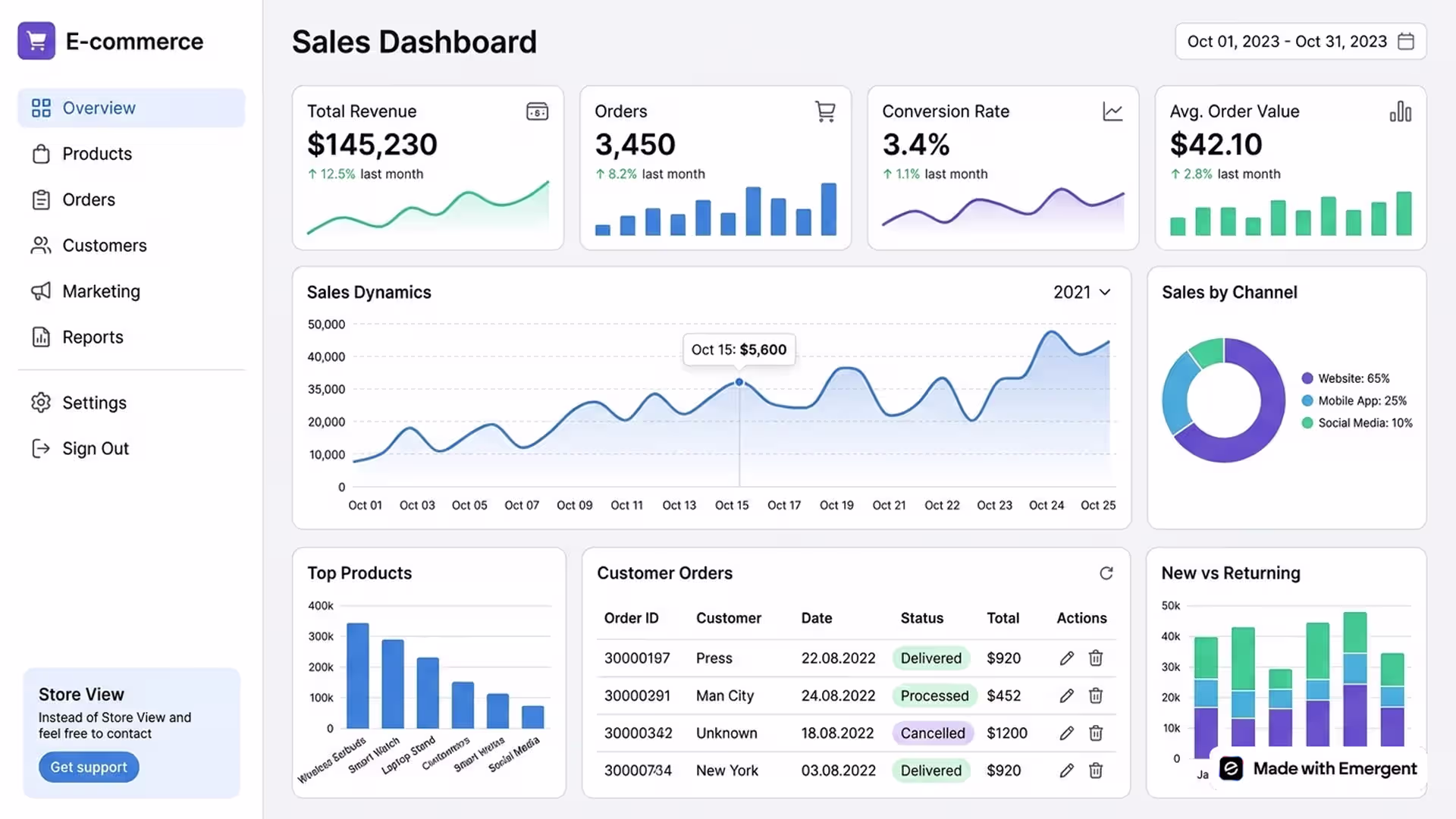The image size is (1456, 819).
Task: Click the Oct 15 data point marker
Action: pyautogui.click(x=739, y=382)
